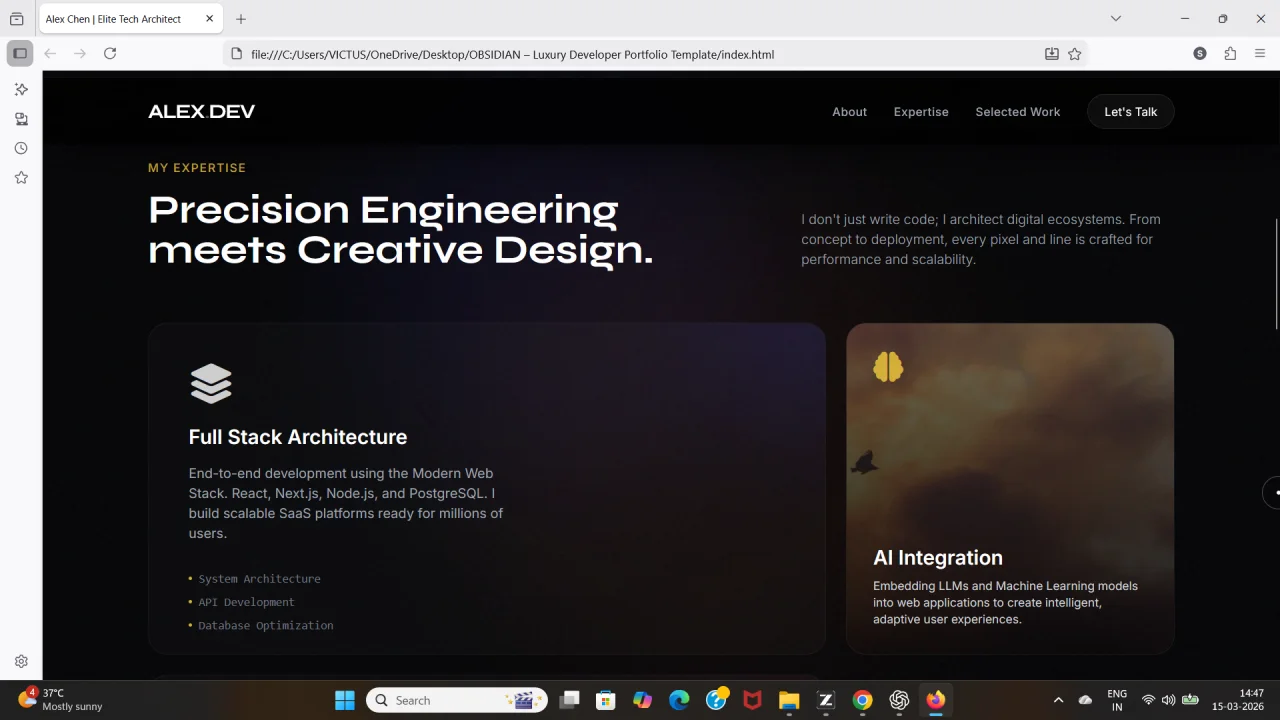
Task: Navigate to Expertise section
Action: [x=921, y=112]
